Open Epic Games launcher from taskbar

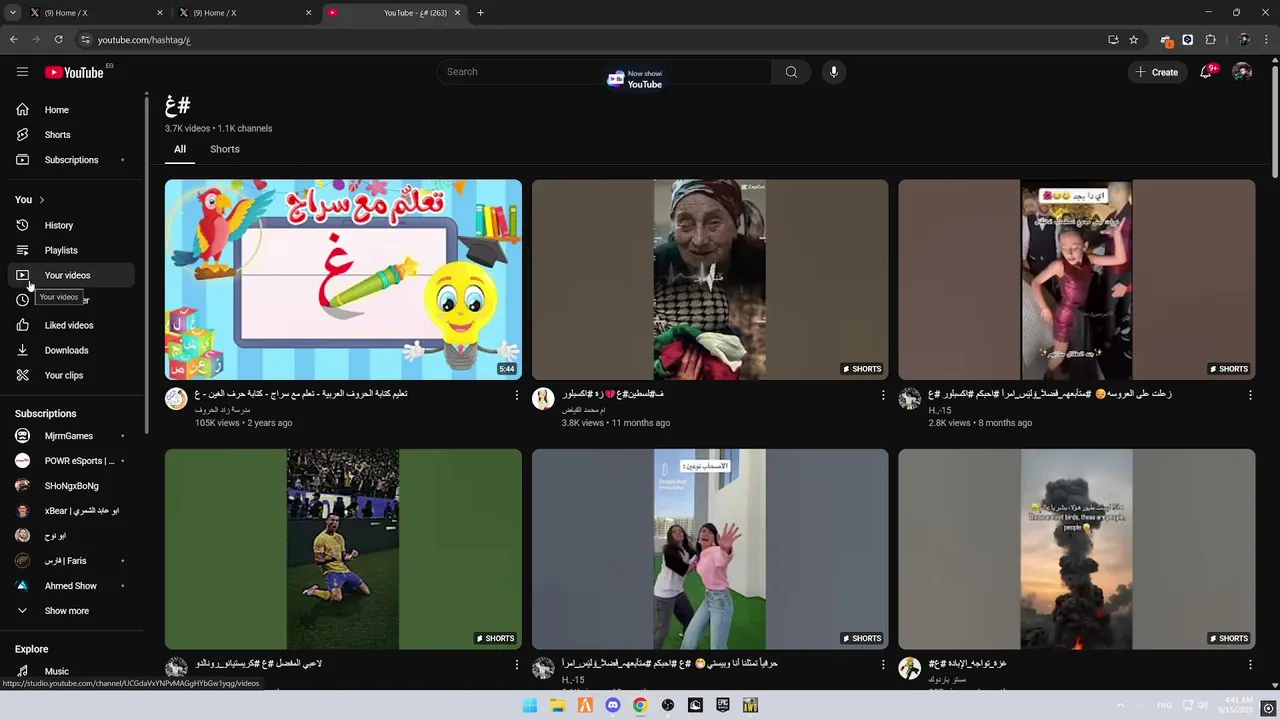point(723,705)
